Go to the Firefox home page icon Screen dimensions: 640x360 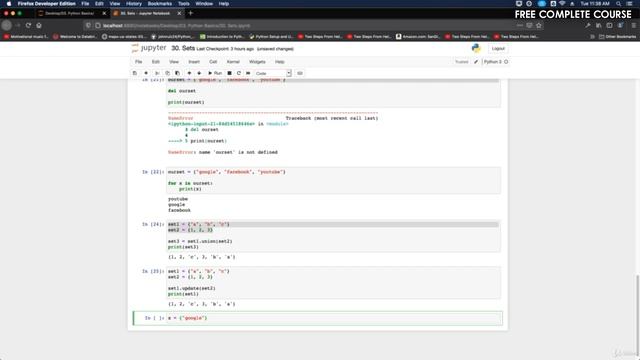click(x=39, y=25)
